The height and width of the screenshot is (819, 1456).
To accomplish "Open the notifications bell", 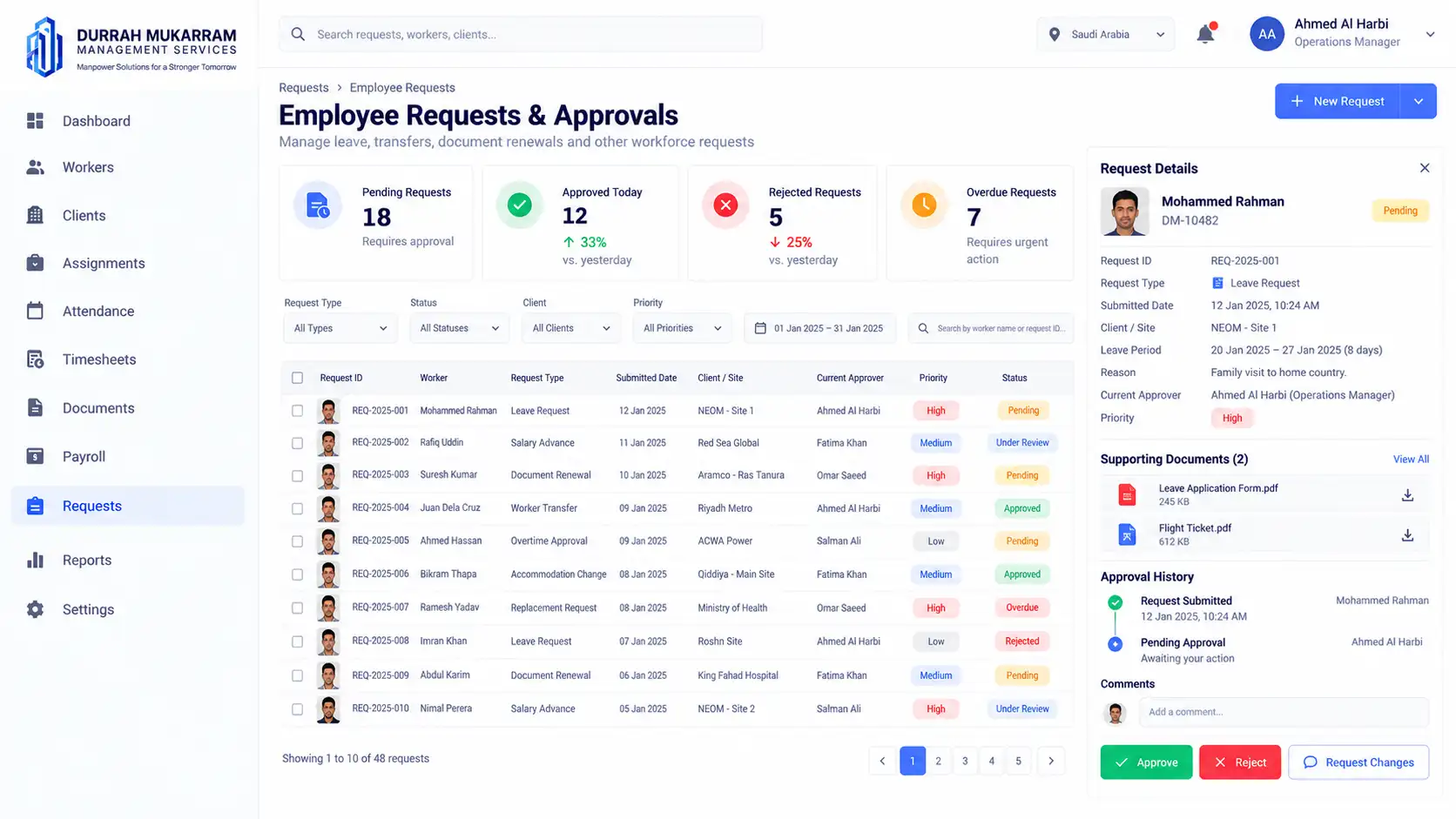I will 1205,34.
